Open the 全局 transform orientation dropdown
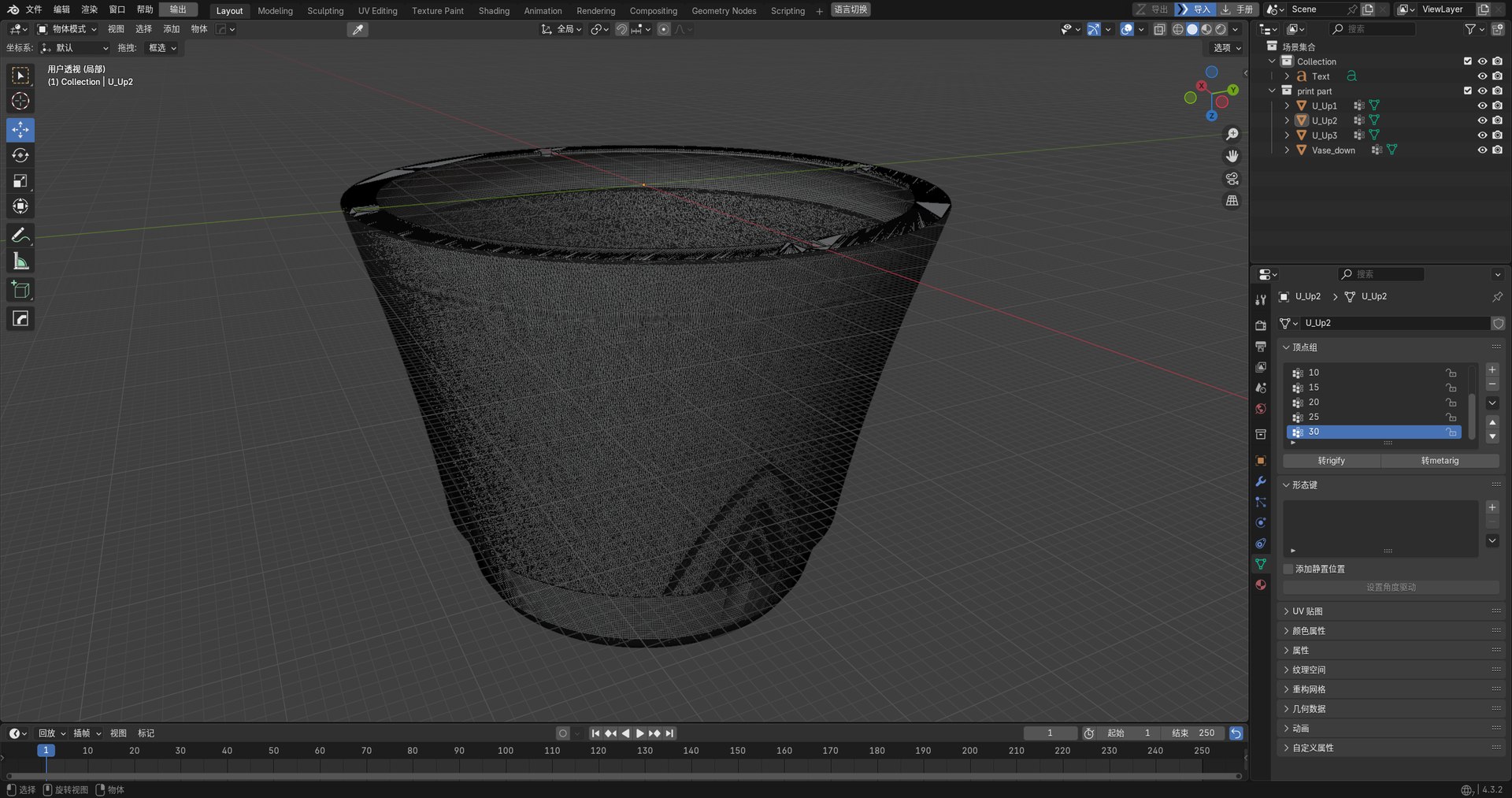The width and height of the screenshot is (1512, 798). [561, 29]
